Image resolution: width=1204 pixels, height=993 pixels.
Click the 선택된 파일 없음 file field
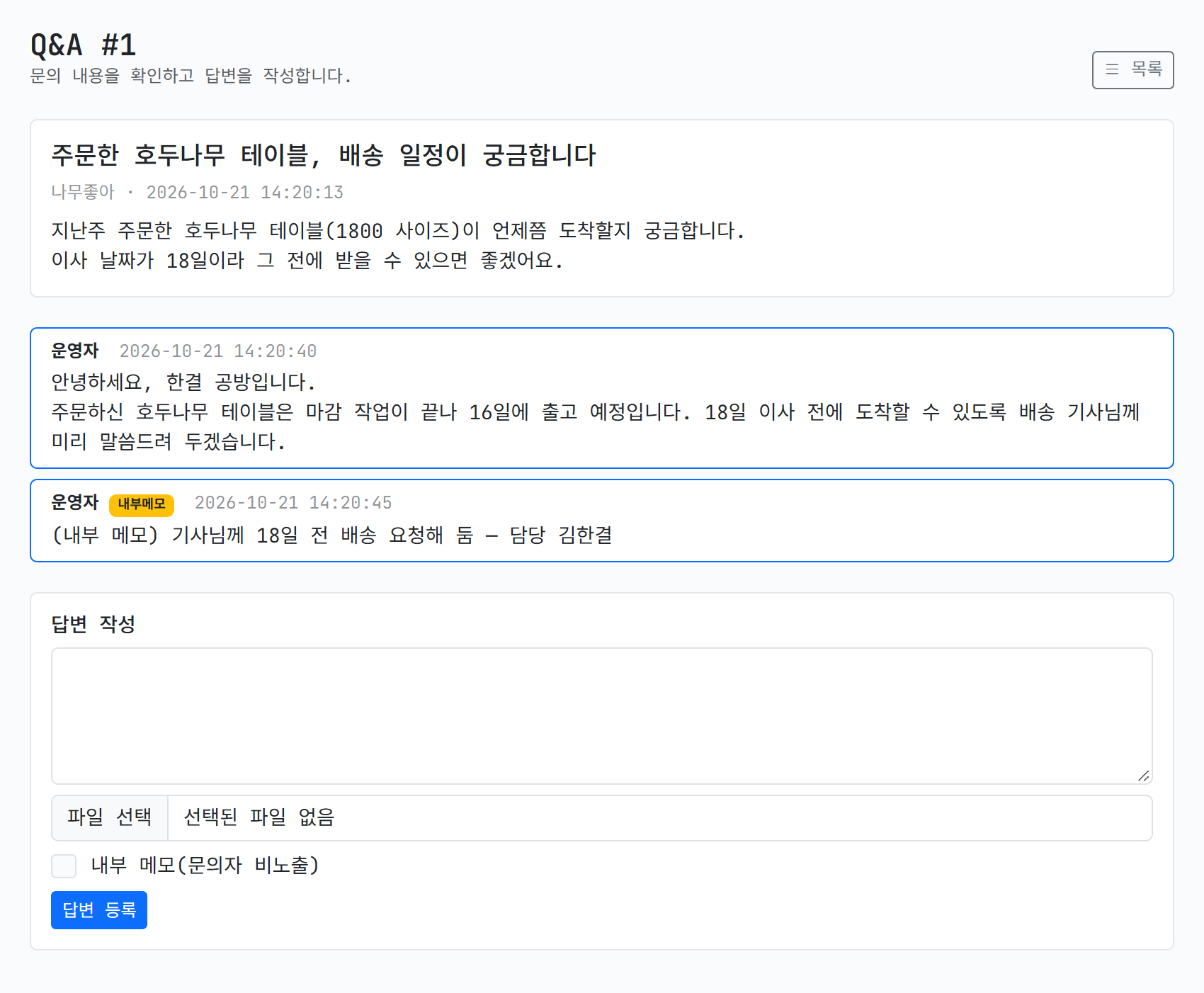coord(601,817)
